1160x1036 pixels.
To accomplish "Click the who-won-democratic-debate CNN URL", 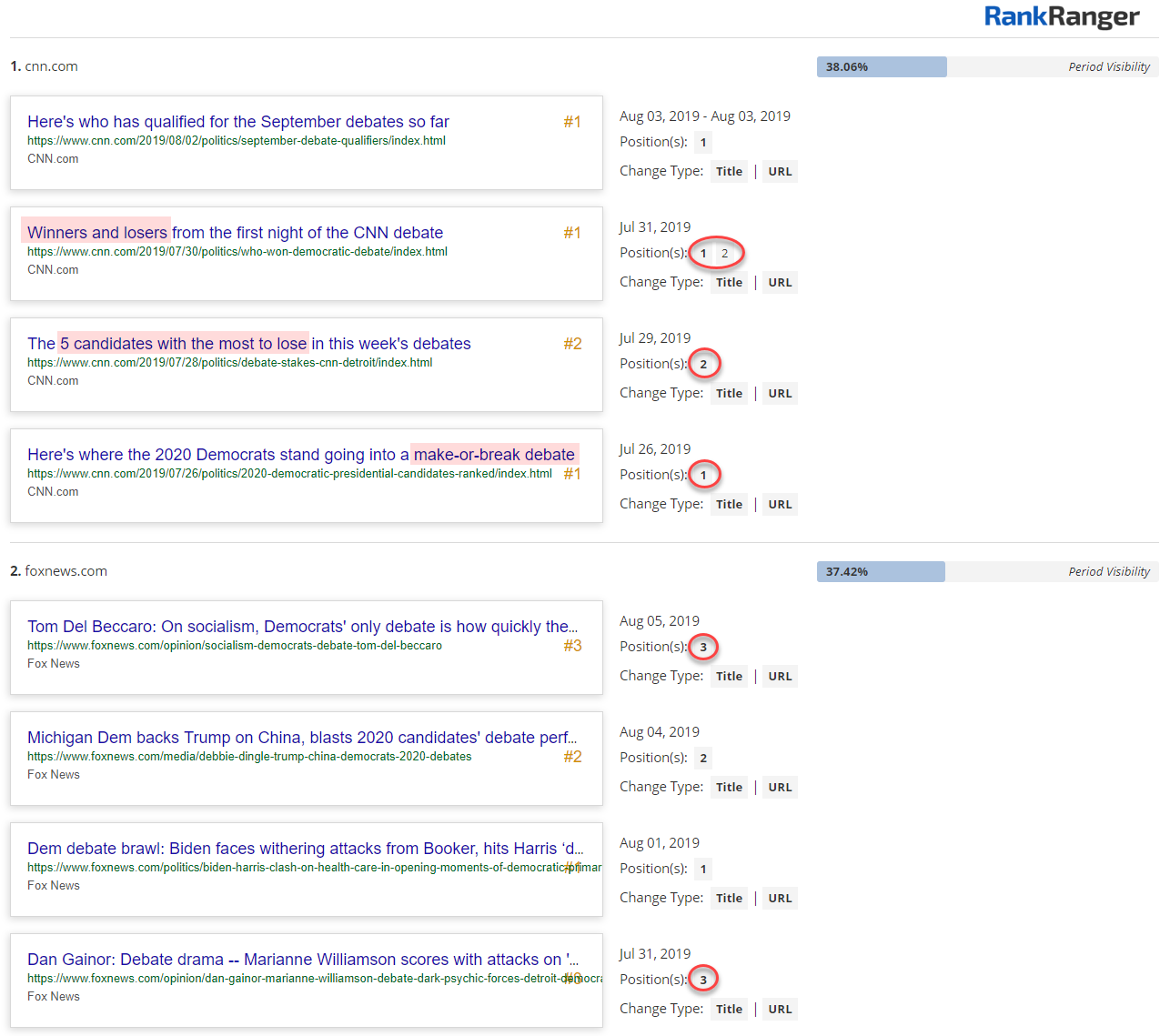I will tap(237, 252).
